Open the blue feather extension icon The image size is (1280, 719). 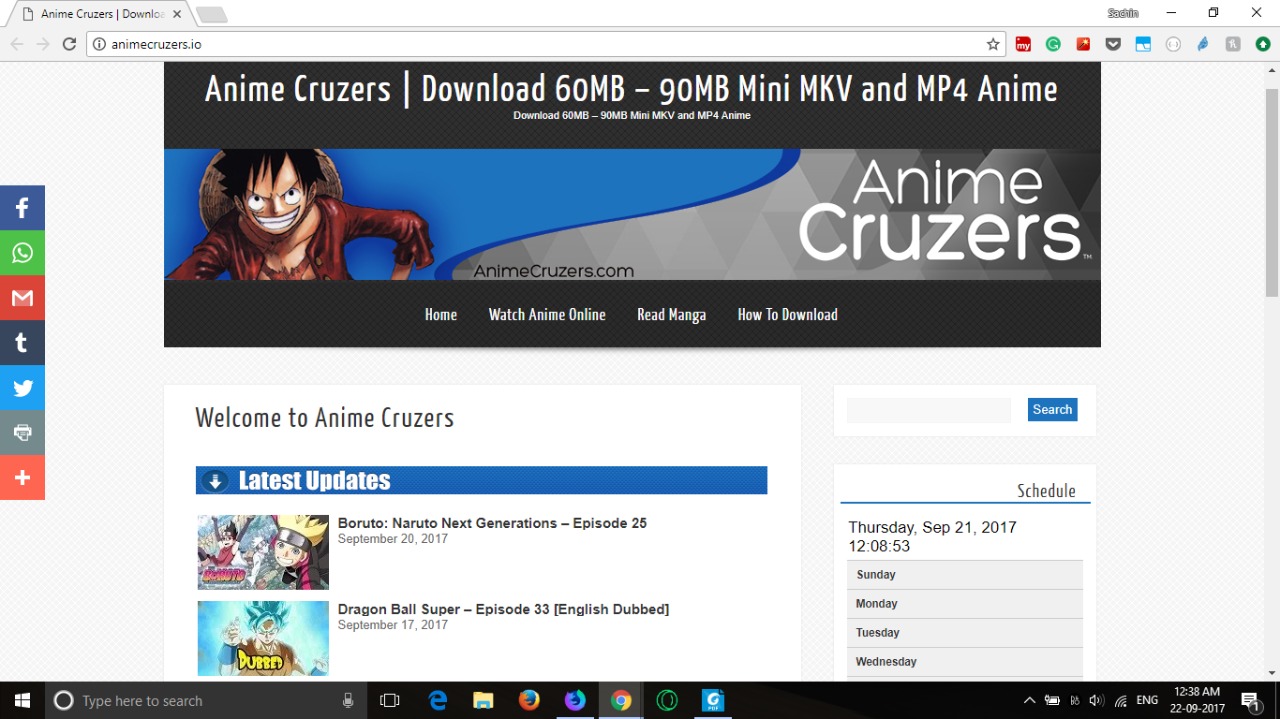click(x=1203, y=44)
